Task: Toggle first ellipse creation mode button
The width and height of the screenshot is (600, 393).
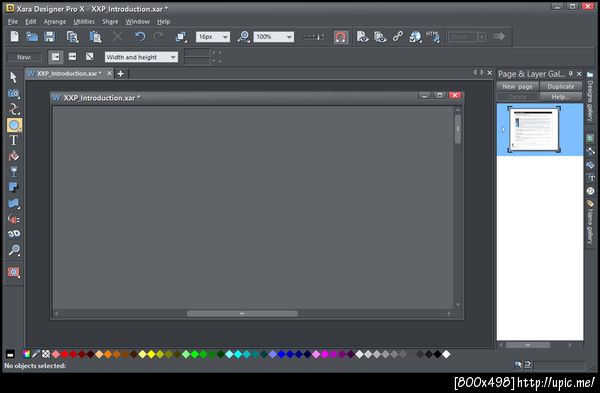Action: pos(55,57)
